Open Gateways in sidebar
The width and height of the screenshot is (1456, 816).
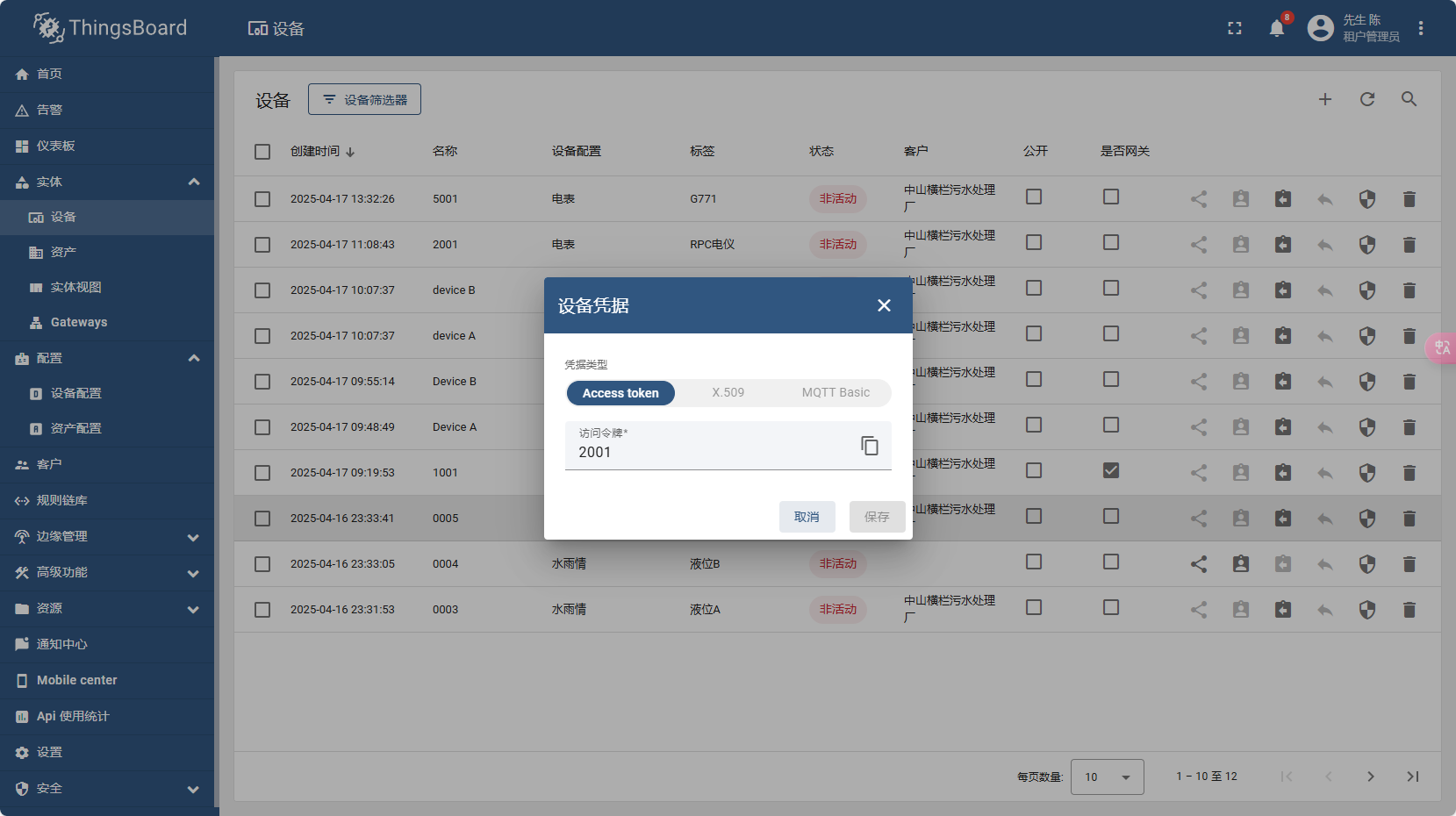pyautogui.click(x=107, y=322)
